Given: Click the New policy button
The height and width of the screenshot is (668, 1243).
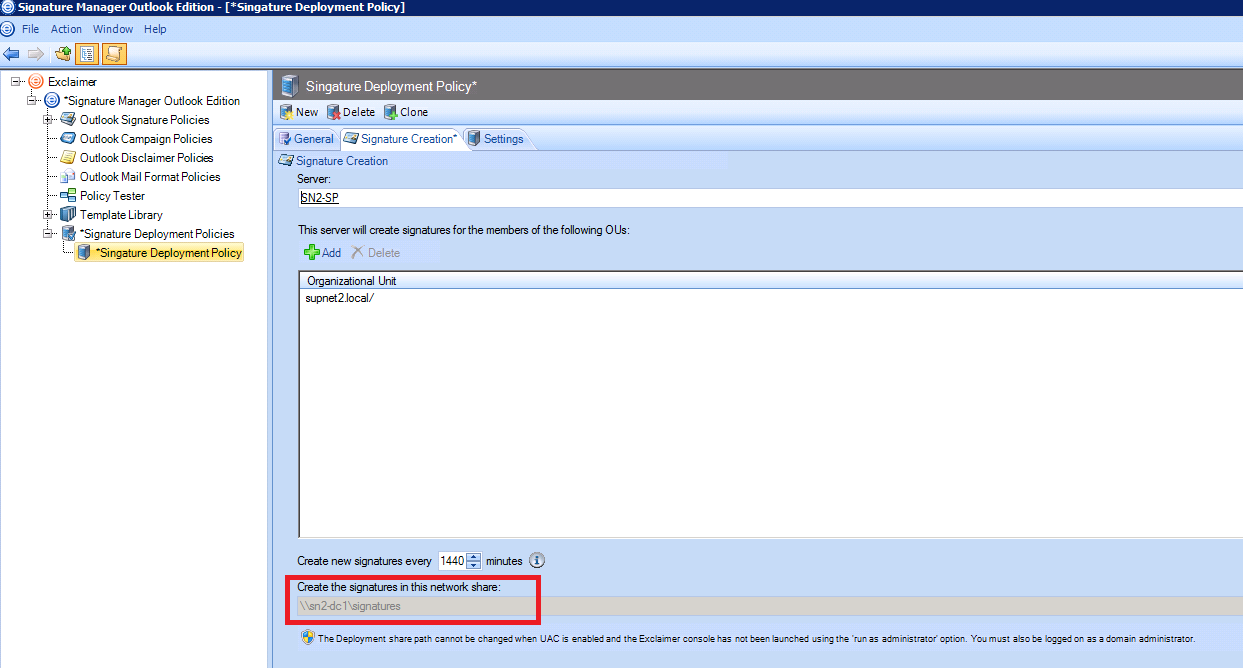Looking at the screenshot, I should click(x=299, y=112).
